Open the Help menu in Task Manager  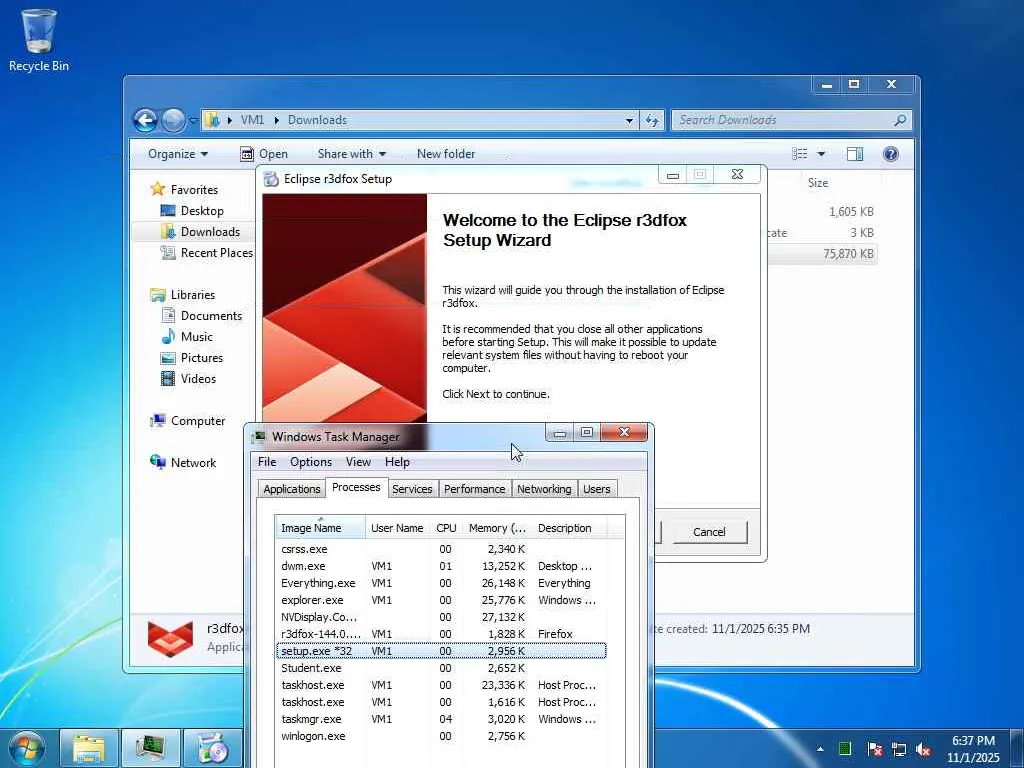click(397, 462)
